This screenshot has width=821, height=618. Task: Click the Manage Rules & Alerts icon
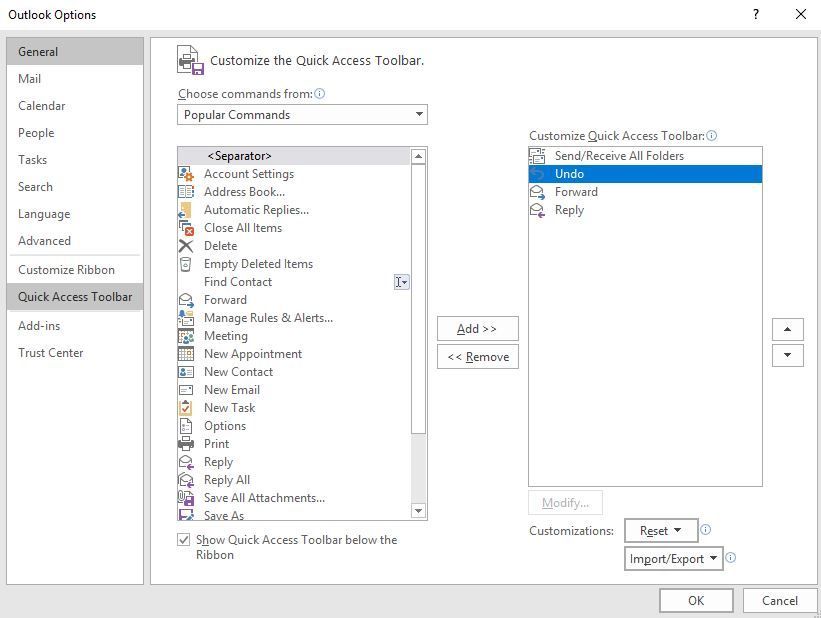(x=186, y=318)
